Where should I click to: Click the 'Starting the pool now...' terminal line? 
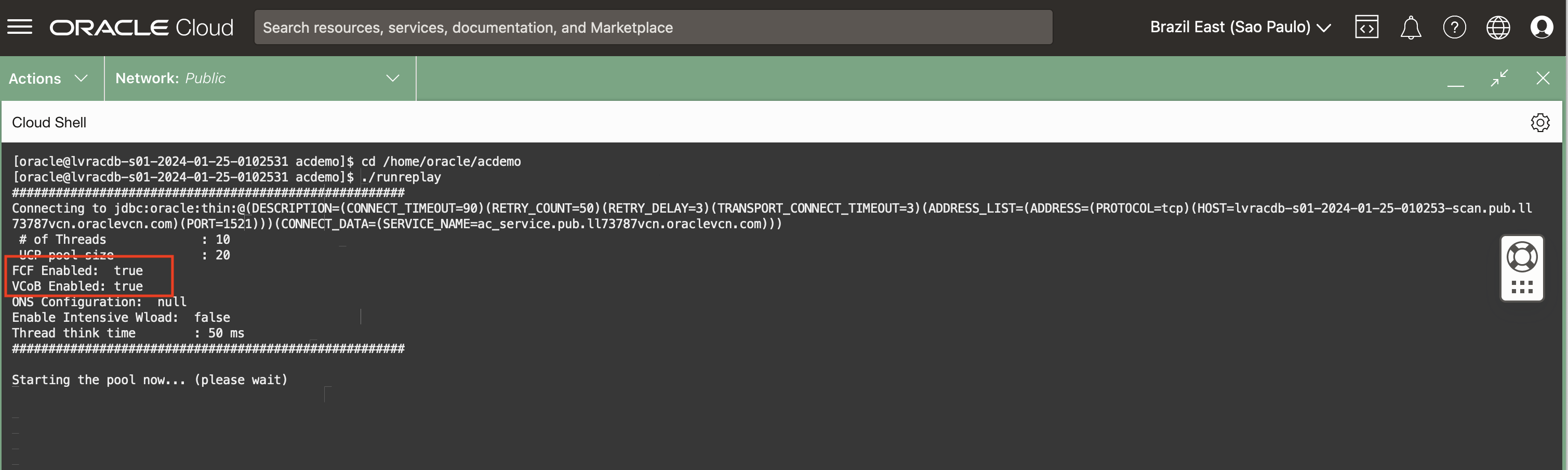(150, 380)
